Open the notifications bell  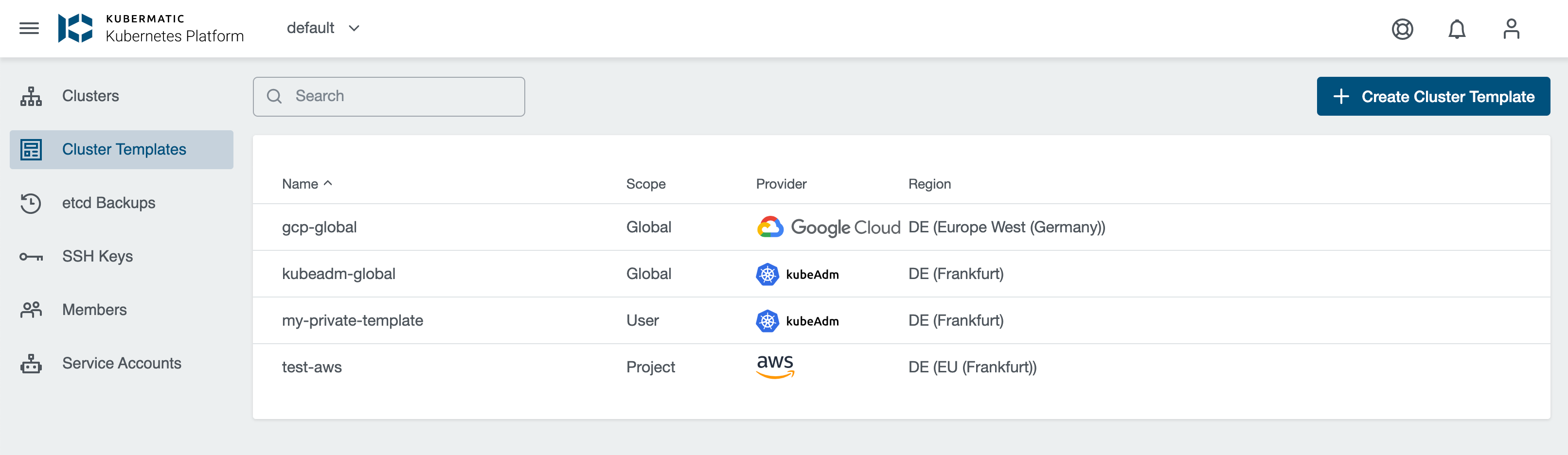pyautogui.click(x=1456, y=29)
